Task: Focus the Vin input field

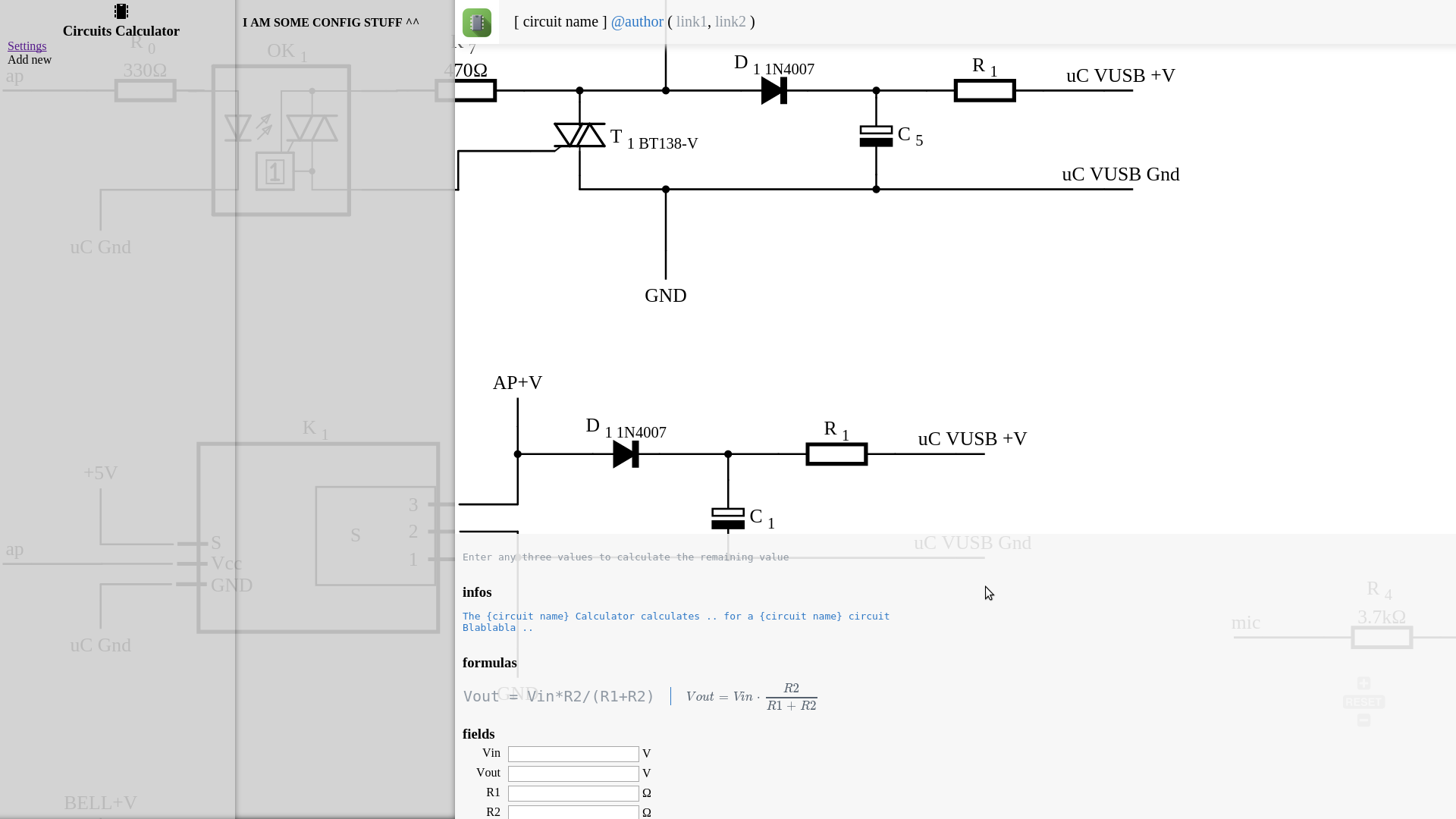Action: coord(573,754)
